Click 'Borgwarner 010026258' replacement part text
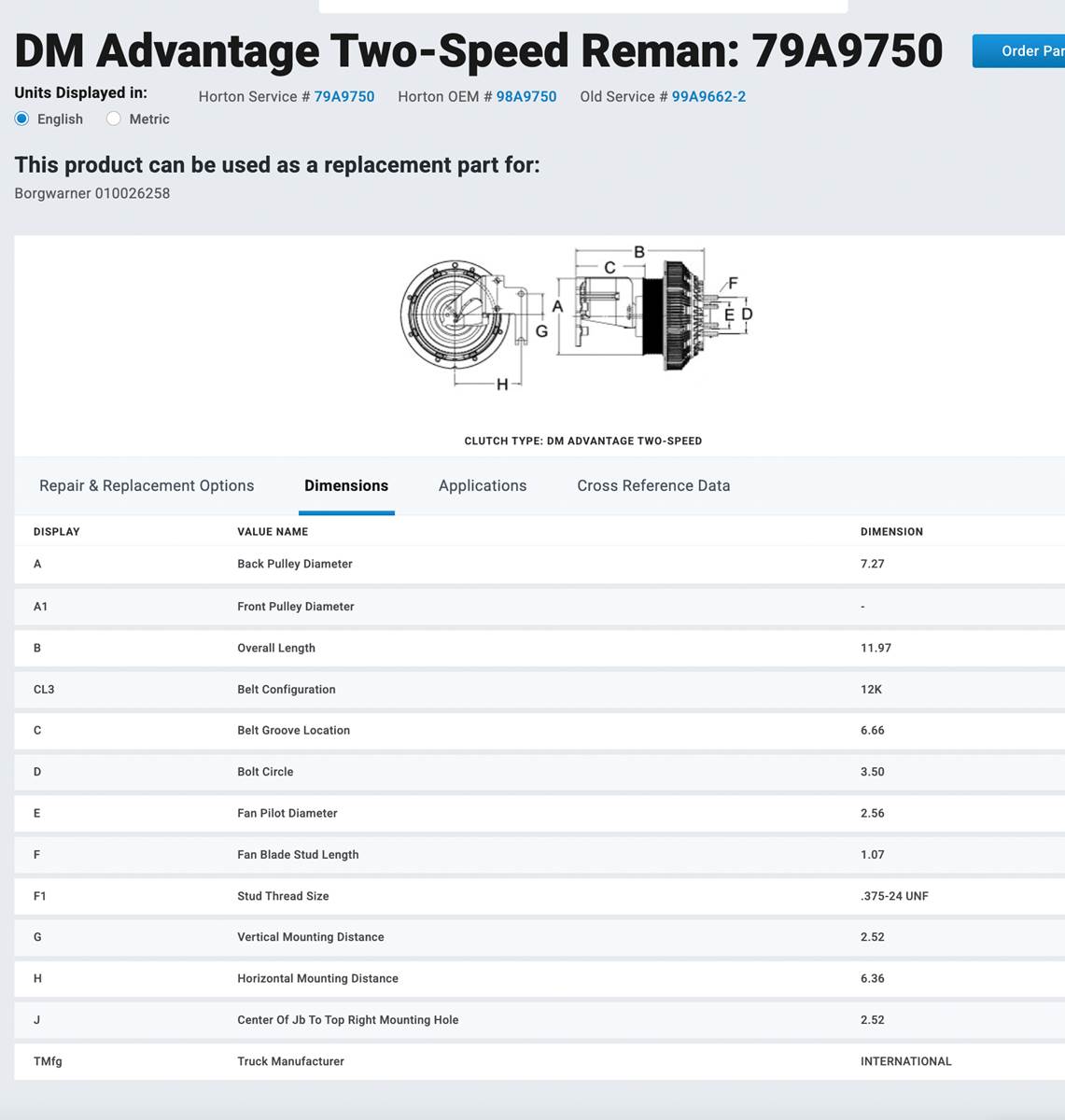Viewport: 1065px width, 1120px height. coord(92,193)
